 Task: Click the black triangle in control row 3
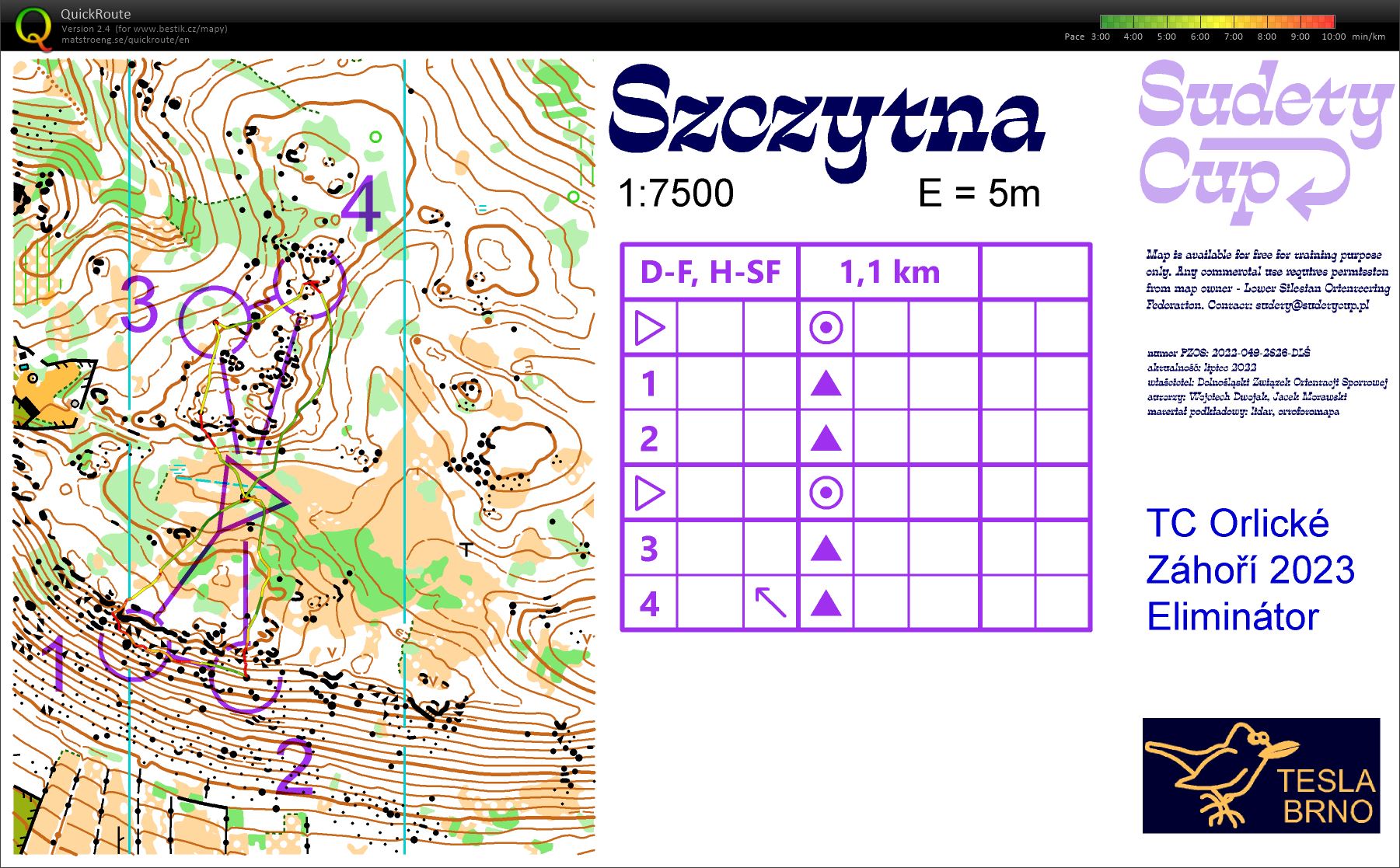(x=826, y=549)
